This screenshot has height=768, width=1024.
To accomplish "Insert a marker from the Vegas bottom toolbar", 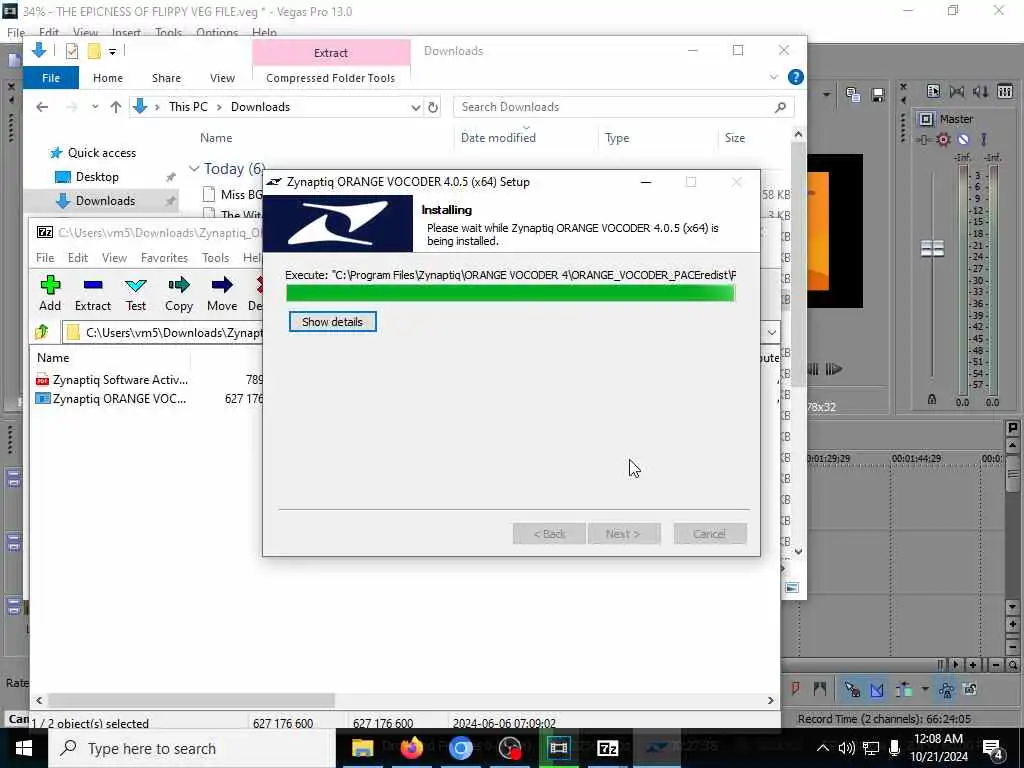I will tap(795, 689).
